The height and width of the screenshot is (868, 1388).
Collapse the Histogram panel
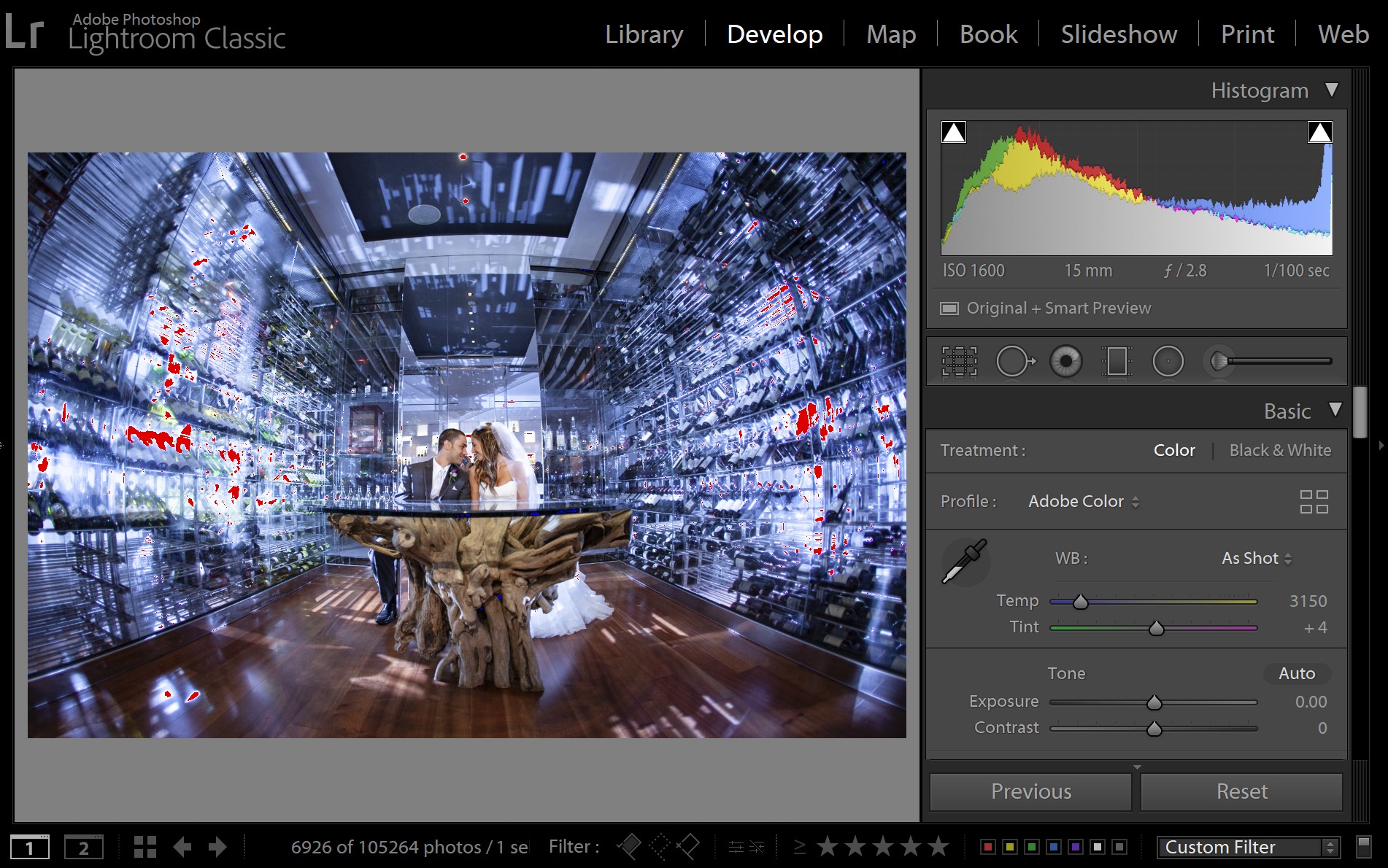(x=1333, y=89)
